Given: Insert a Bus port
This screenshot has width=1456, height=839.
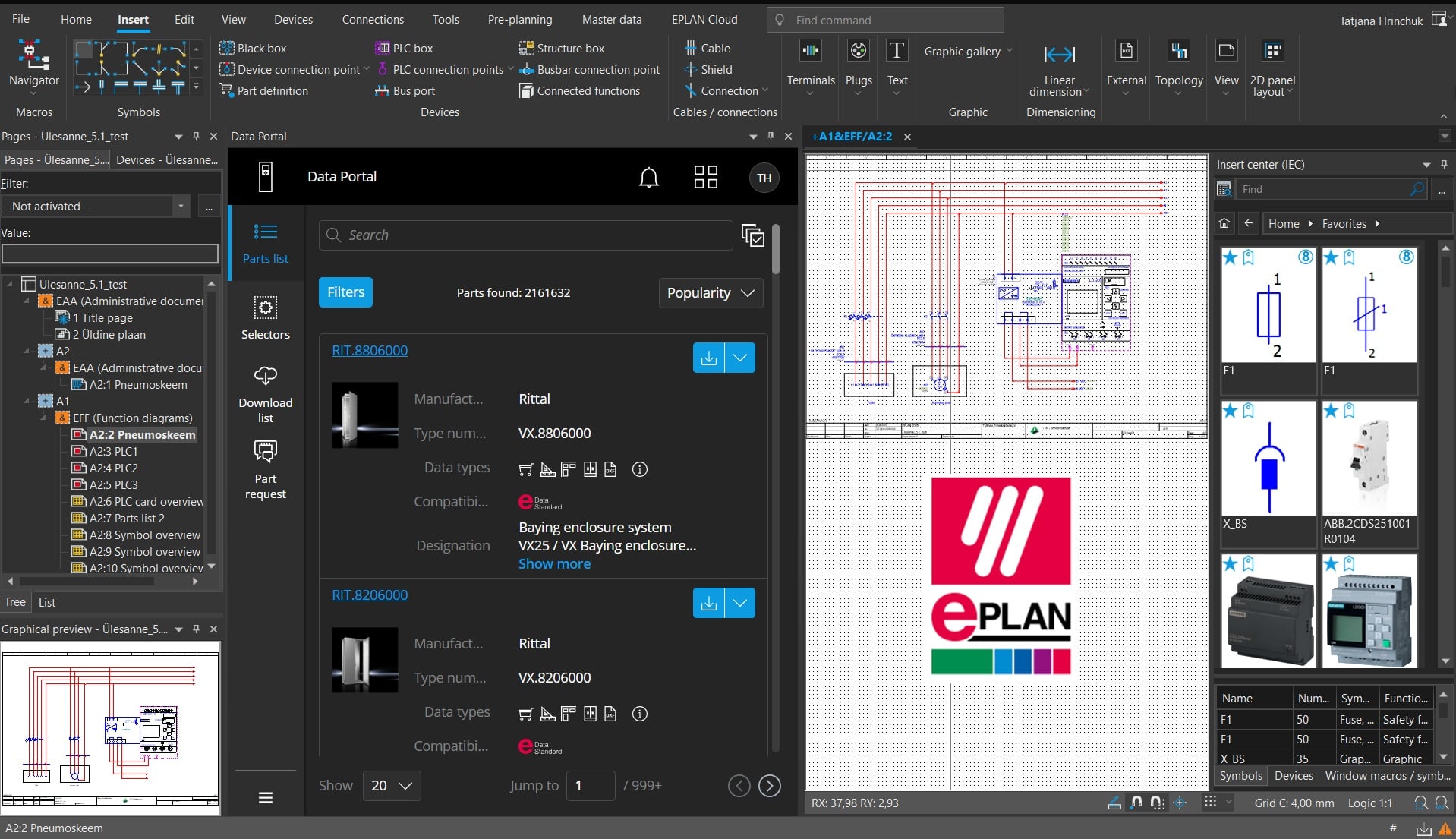Looking at the screenshot, I should pos(405,90).
